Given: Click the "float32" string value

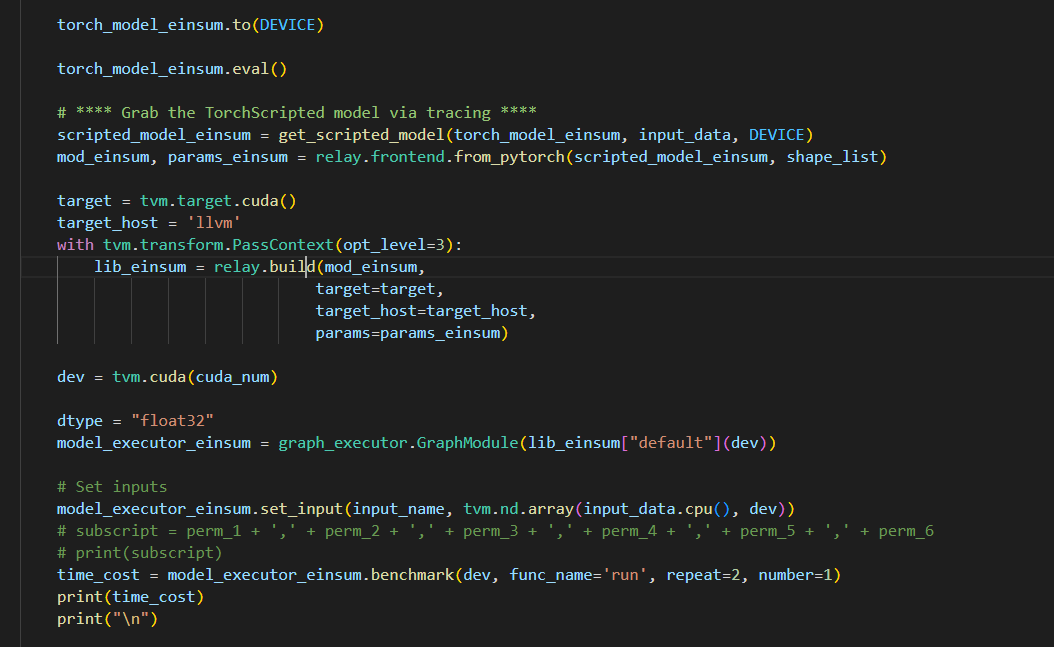Looking at the screenshot, I should coord(172,421).
